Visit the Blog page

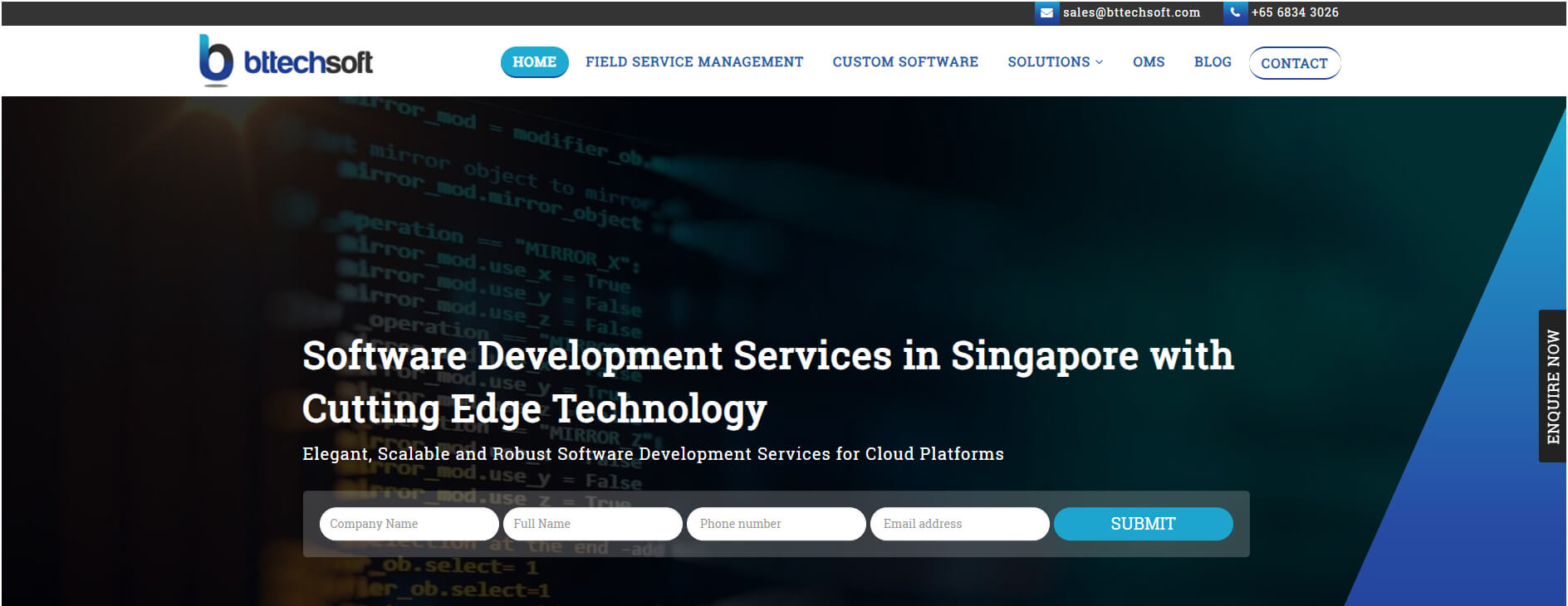pyautogui.click(x=1213, y=62)
